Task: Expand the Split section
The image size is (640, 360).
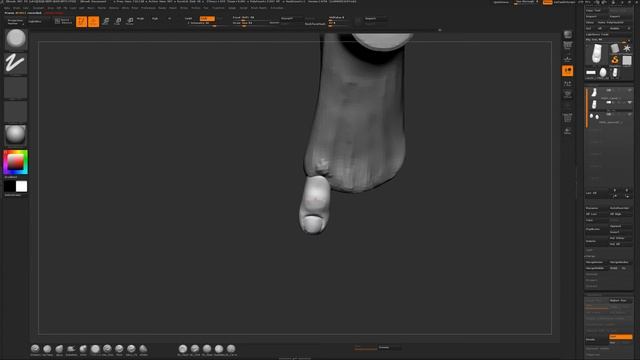Action: click(x=589, y=250)
